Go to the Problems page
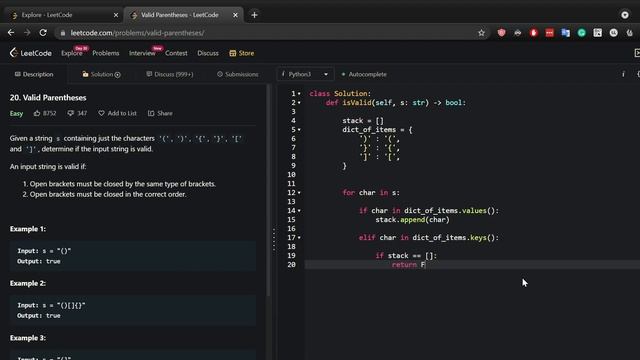Screen dimensions: 640x360 (x=106, y=53)
